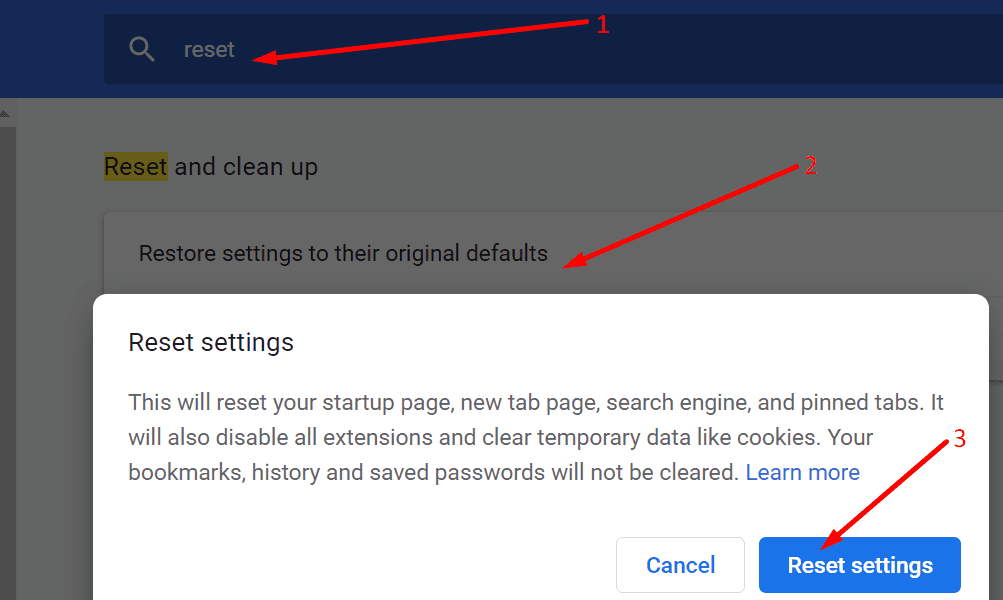Viewport: 1003px width, 600px height.
Task: Click the red annotation number 3
Action: point(960,439)
